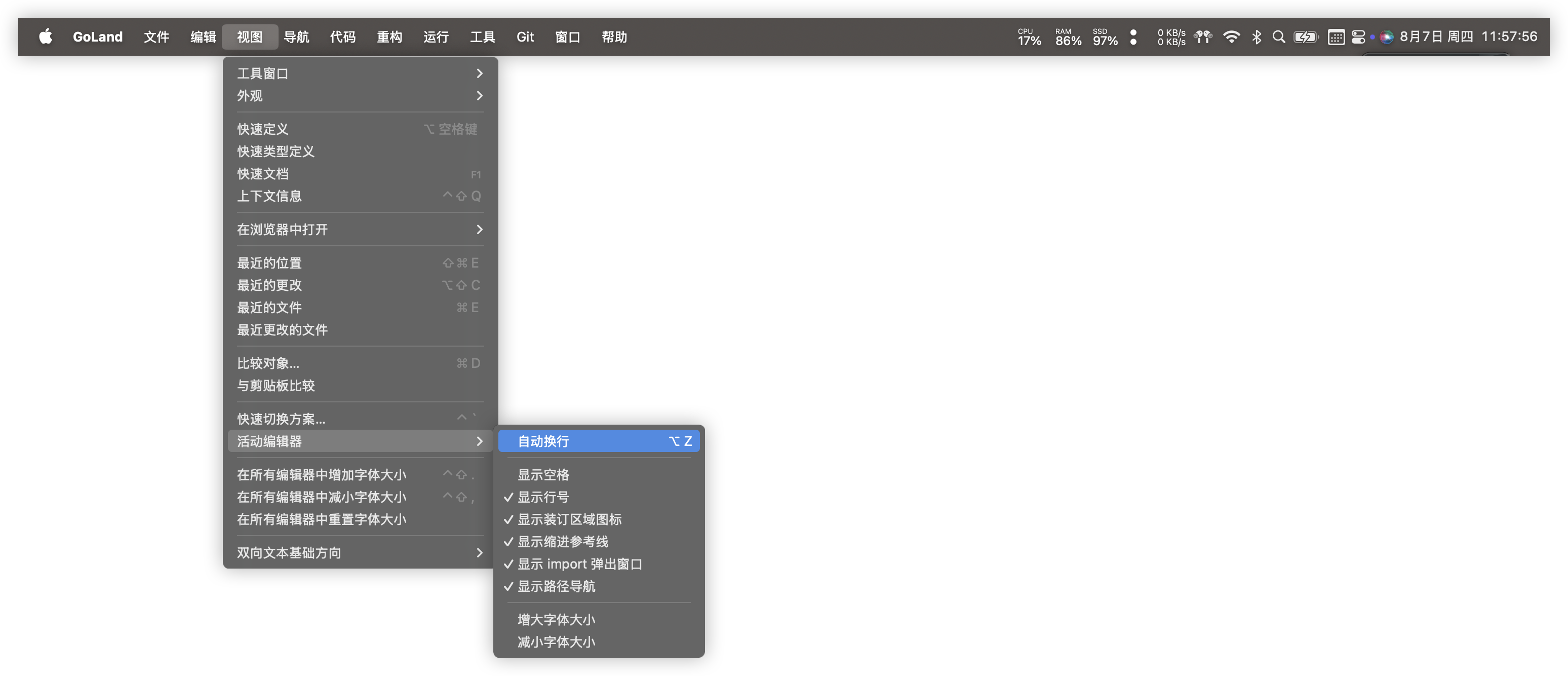
Task: Open the two-dot status icon next to SSD
Action: (1133, 37)
